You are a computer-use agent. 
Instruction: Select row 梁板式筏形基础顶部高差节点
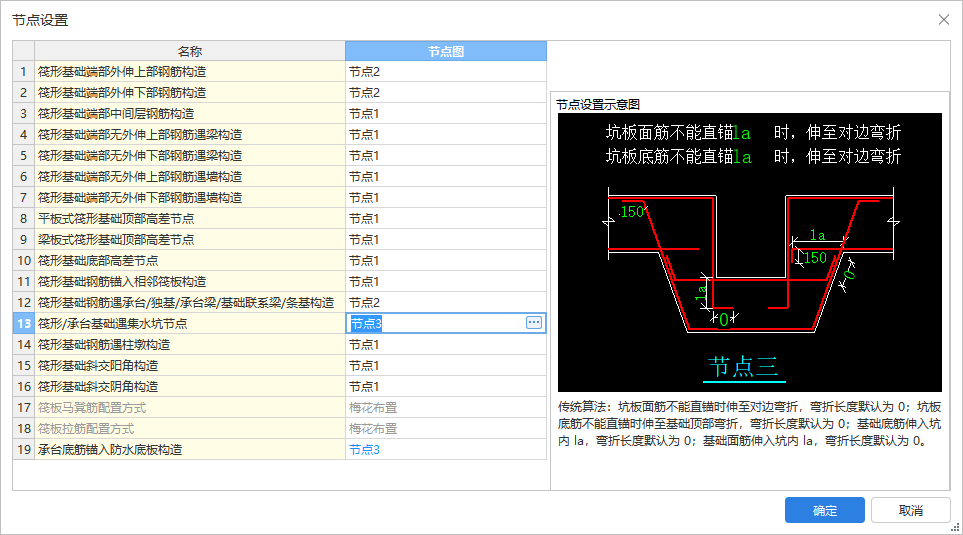click(190, 240)
